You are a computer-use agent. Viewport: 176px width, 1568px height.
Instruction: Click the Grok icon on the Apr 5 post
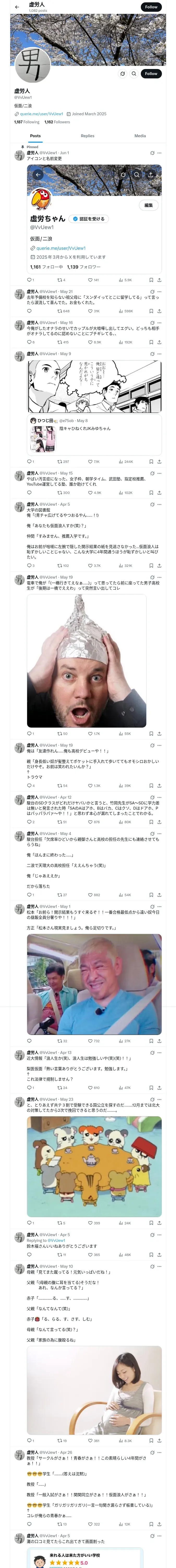[x=152, y=504]
